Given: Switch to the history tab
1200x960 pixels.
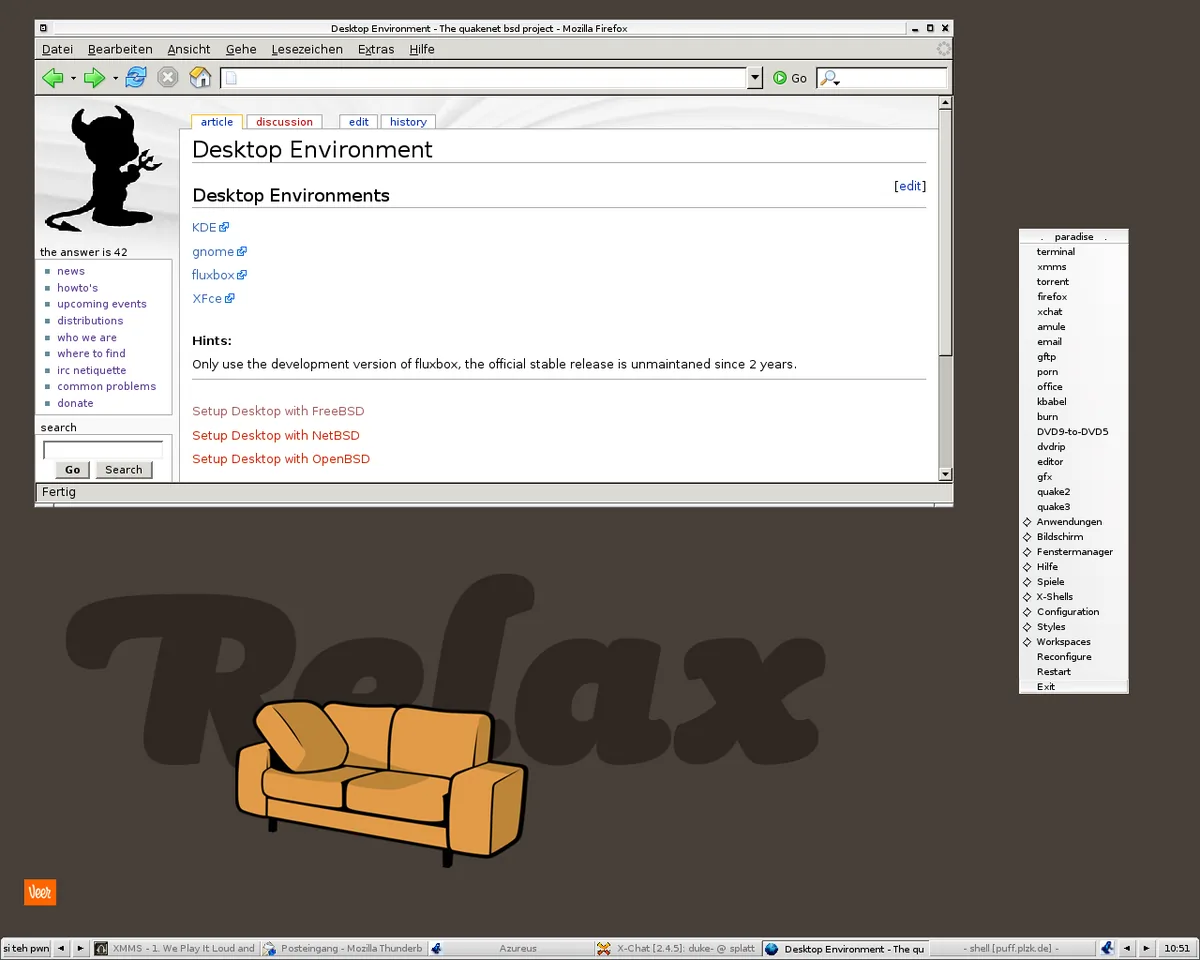Looking at the screenshot, I should (x=408, y=122).
